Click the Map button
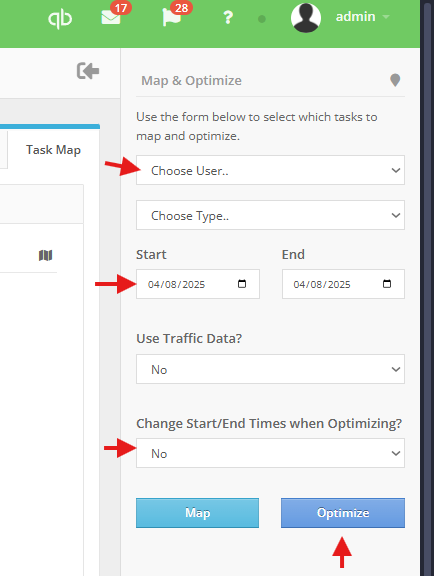The width and height of the screenshot is (434, 576). click(197, 513)
